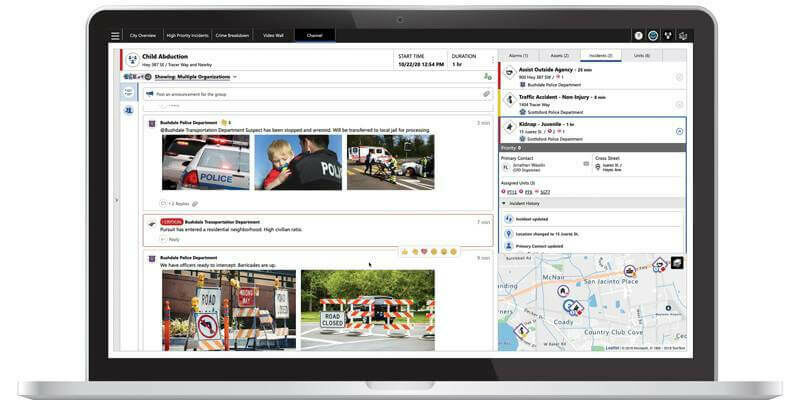
Task: Open the High Priority Incidents tab
Action: tap(188, 36)
